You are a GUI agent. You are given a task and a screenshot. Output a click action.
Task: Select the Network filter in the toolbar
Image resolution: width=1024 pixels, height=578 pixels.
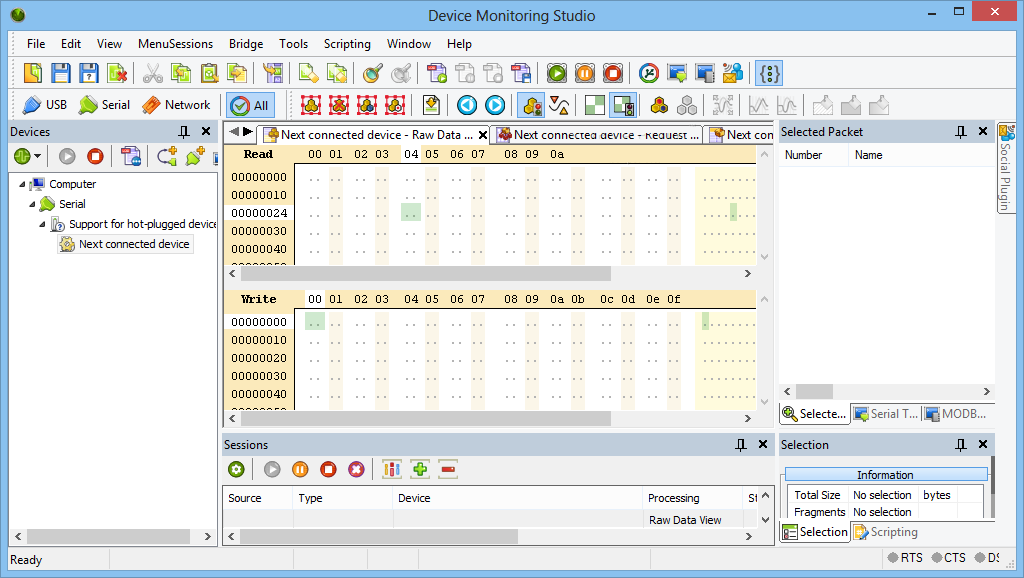176,105
